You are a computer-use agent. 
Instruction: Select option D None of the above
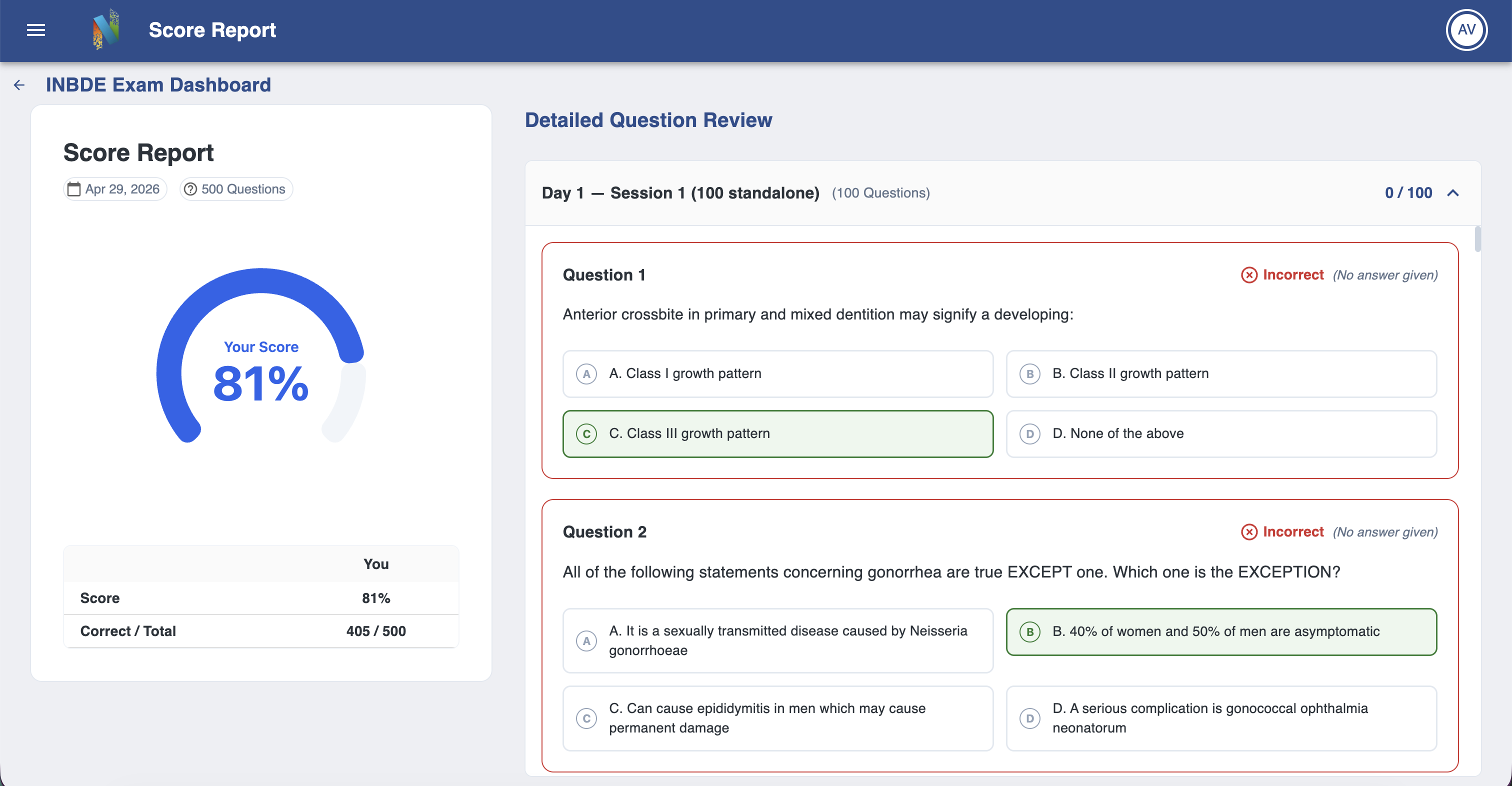[1221, 434]
